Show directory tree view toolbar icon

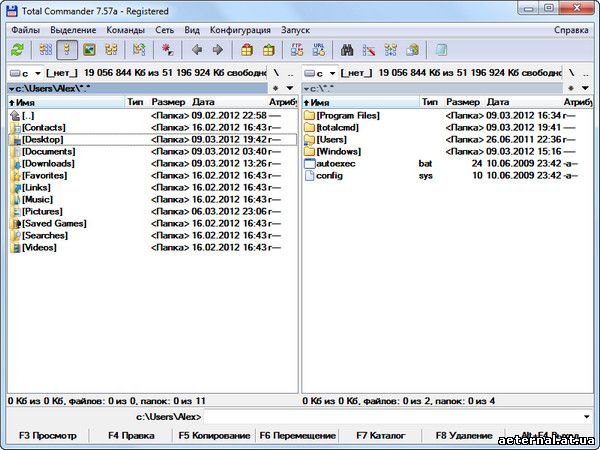pyautogui.click(x=111, y=50)
